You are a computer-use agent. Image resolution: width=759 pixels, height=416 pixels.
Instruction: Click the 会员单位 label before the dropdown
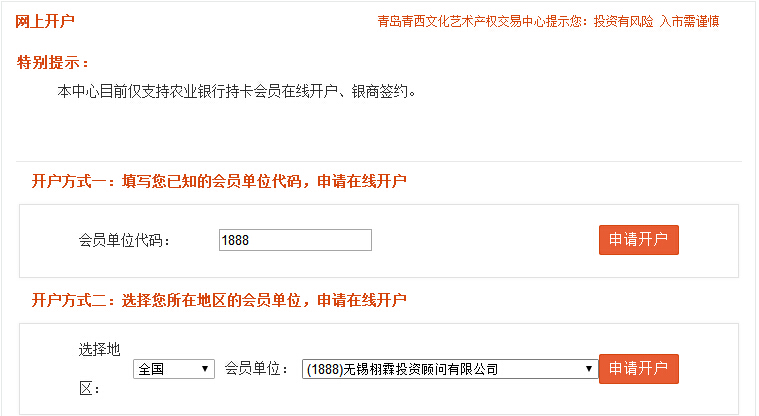(x=257, y=369)
